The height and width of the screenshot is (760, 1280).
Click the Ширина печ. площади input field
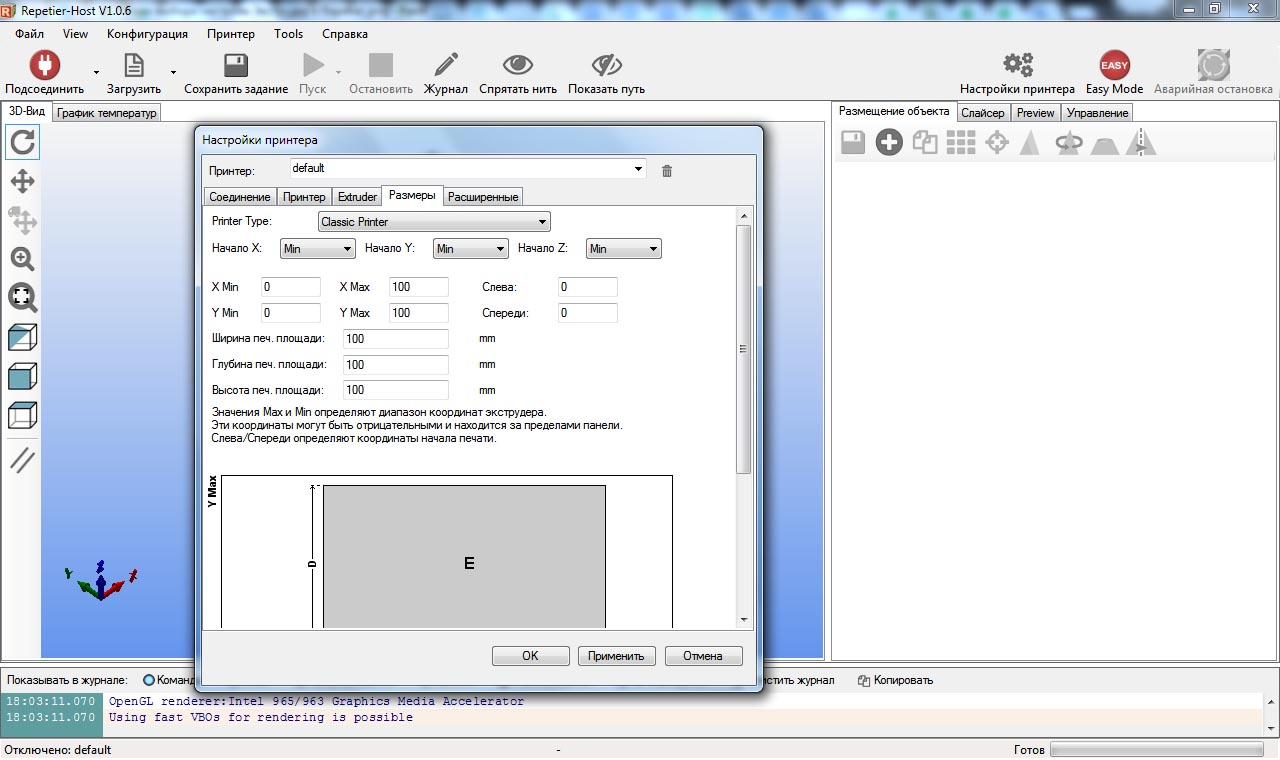coord(395,339)
